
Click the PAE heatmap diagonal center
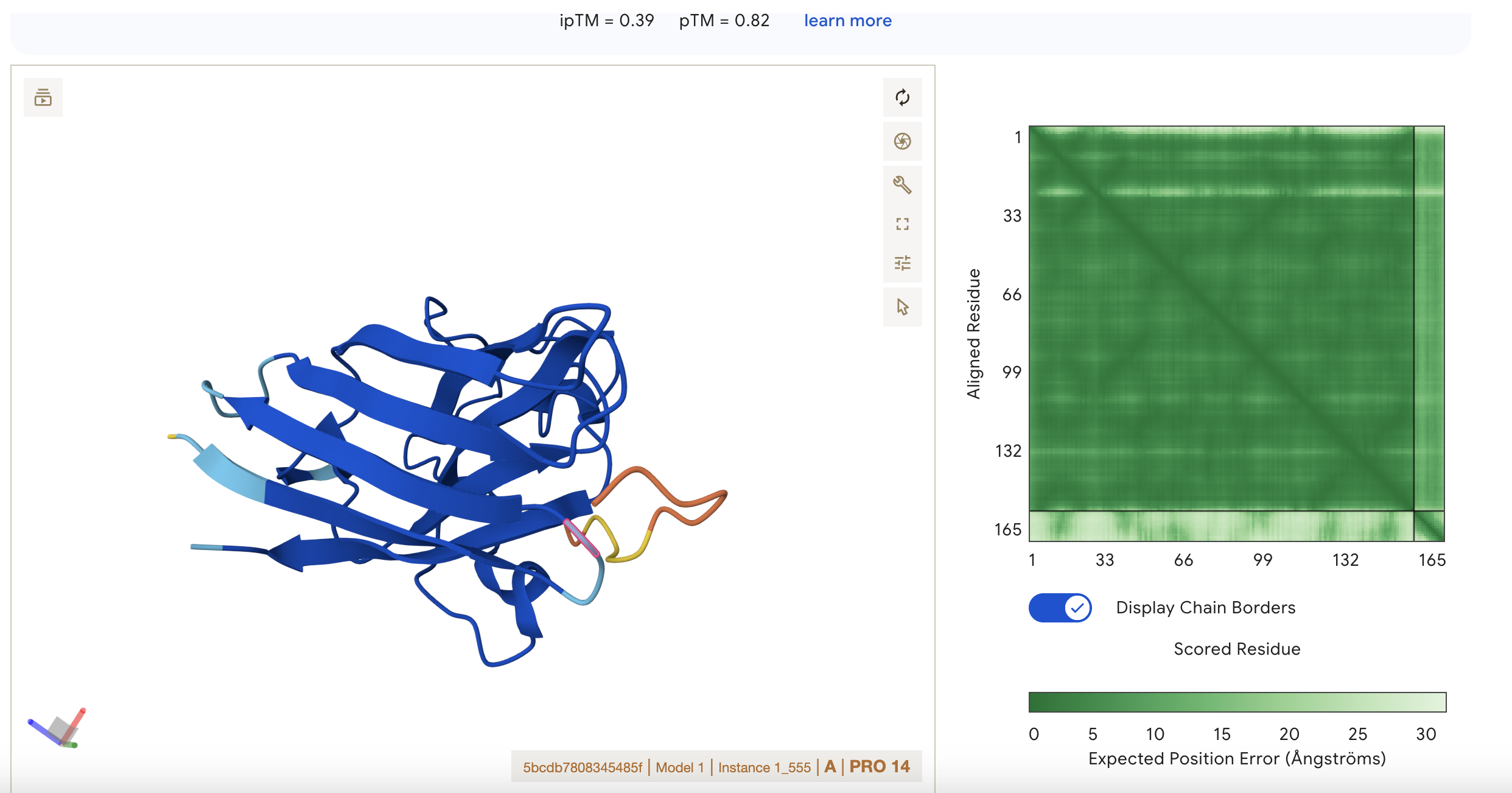pos(1221,319)
